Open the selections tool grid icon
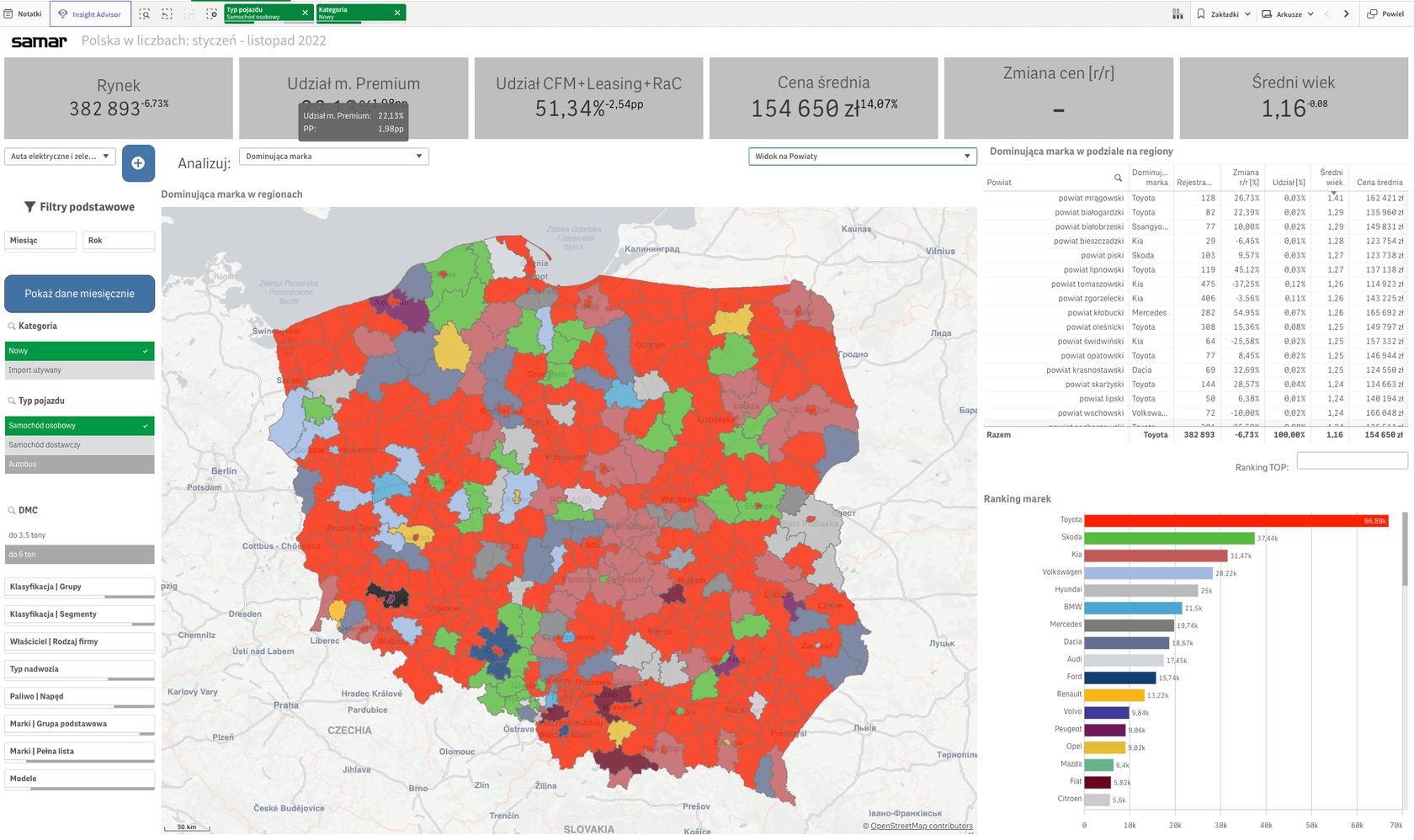Screen dimensions: 1414x840 (1177, 13)
